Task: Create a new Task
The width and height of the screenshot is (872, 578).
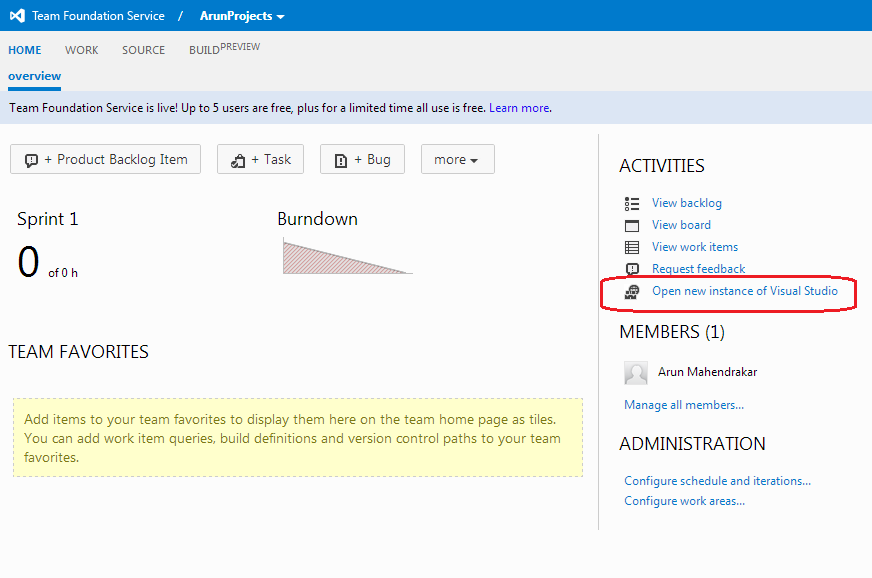Action: click(x=260, y=159)
